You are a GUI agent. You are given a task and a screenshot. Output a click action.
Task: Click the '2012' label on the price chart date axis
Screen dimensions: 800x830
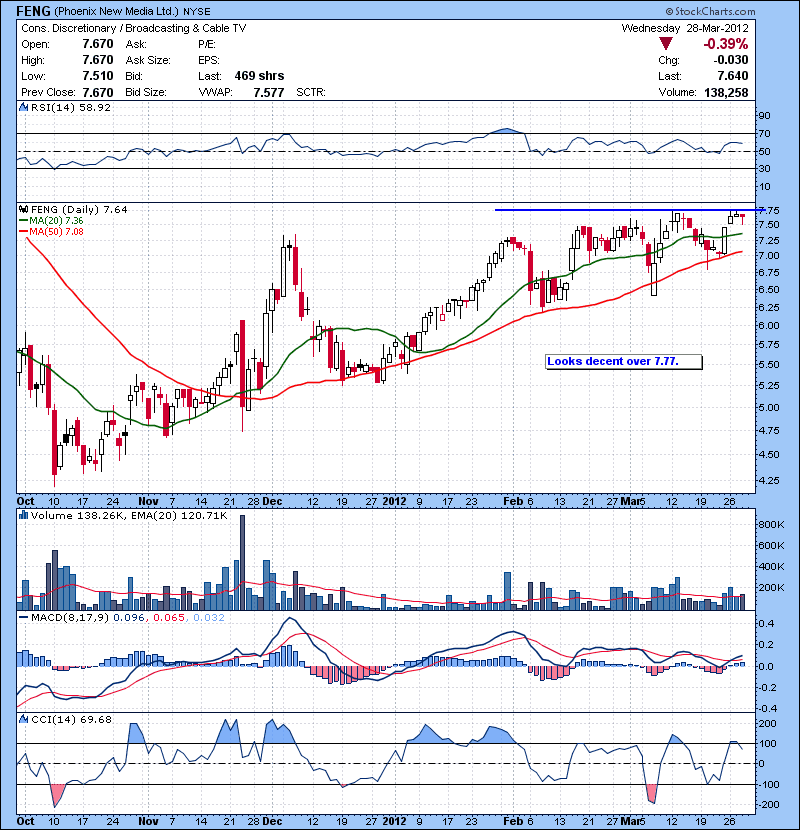pos(394,501)
